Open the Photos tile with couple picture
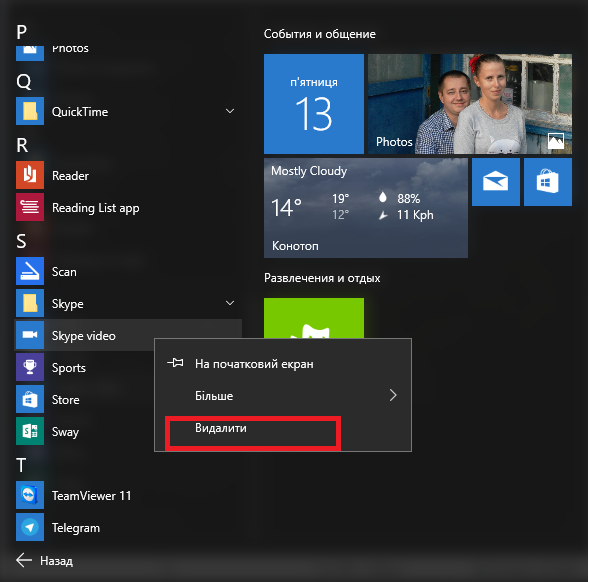This screenshot has width=589, height=582. pyautogui.click(x=470, y=104)
